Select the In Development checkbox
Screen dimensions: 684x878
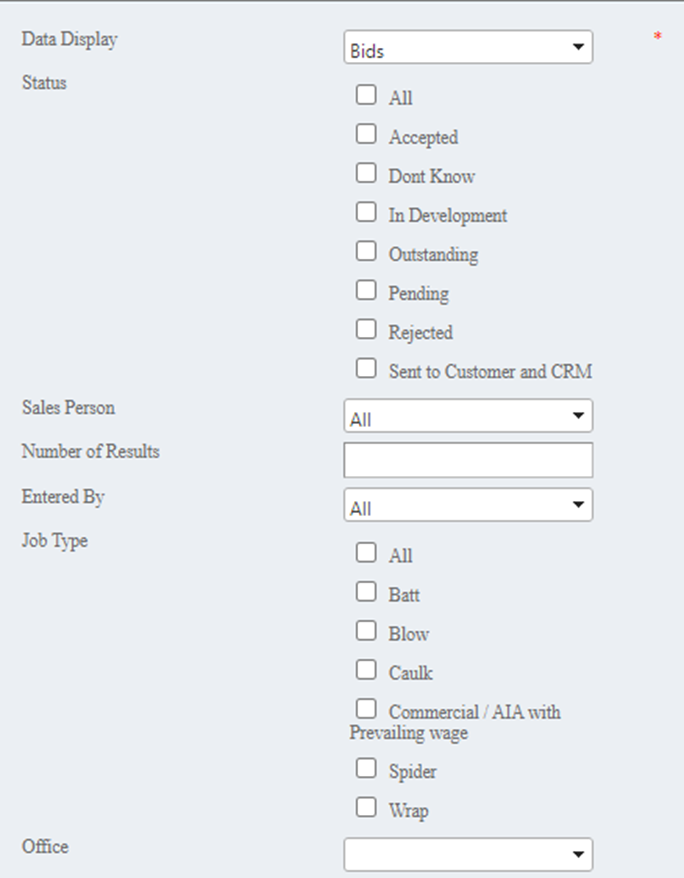point(367,213)
